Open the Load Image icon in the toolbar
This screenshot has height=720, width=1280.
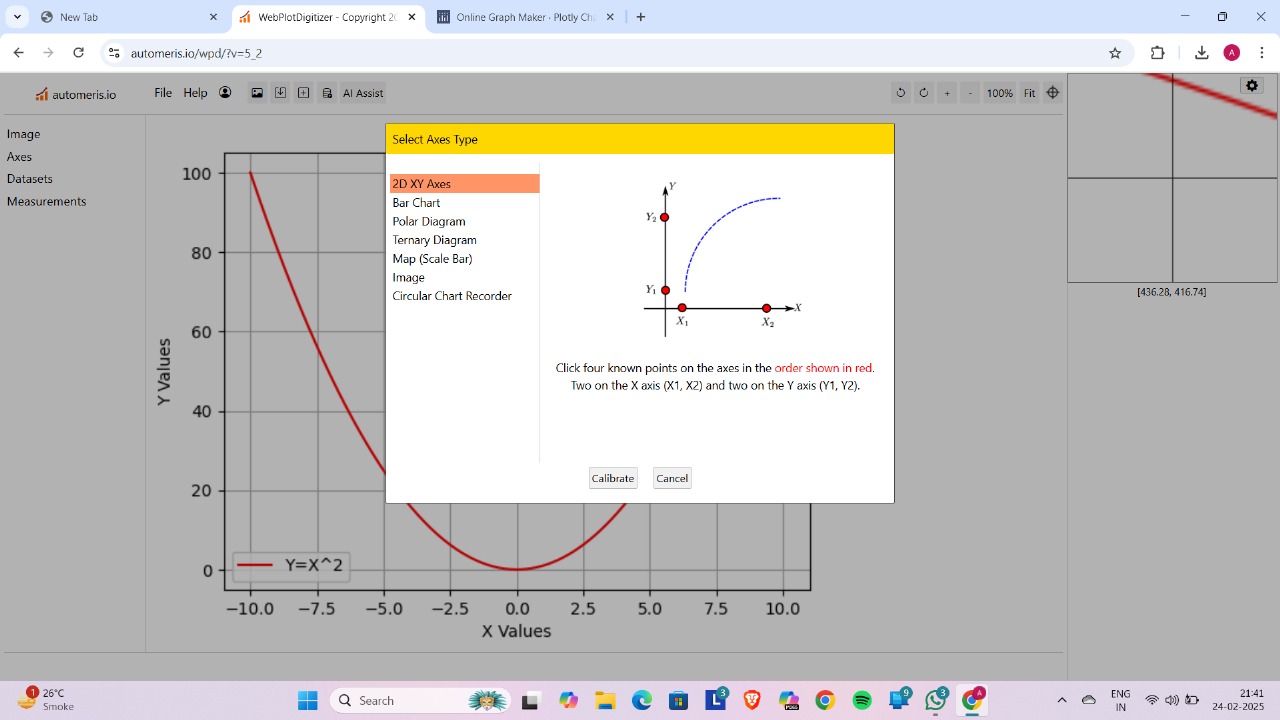pyautogui.click(x=256, y=93)
